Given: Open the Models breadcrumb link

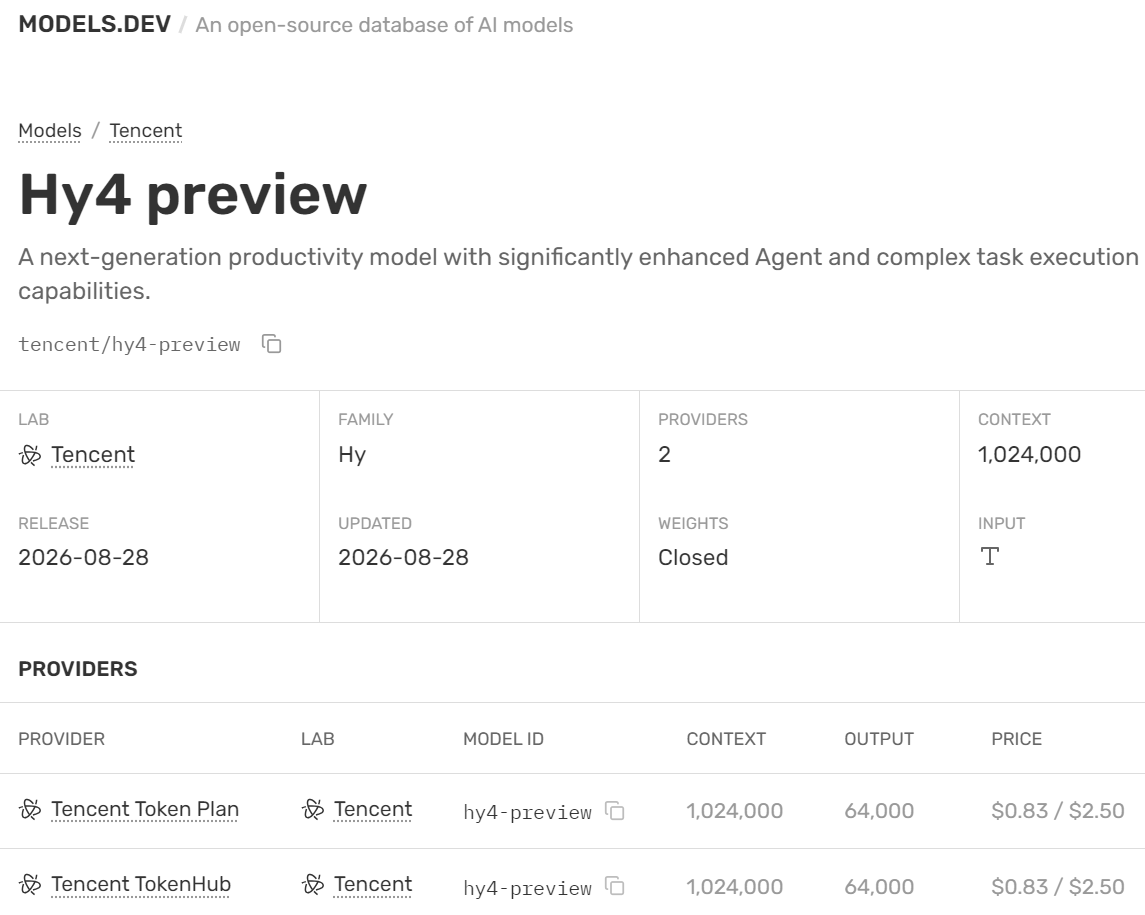Looking at the screenshot, I should pyautogui.click(x=50, y=131).
